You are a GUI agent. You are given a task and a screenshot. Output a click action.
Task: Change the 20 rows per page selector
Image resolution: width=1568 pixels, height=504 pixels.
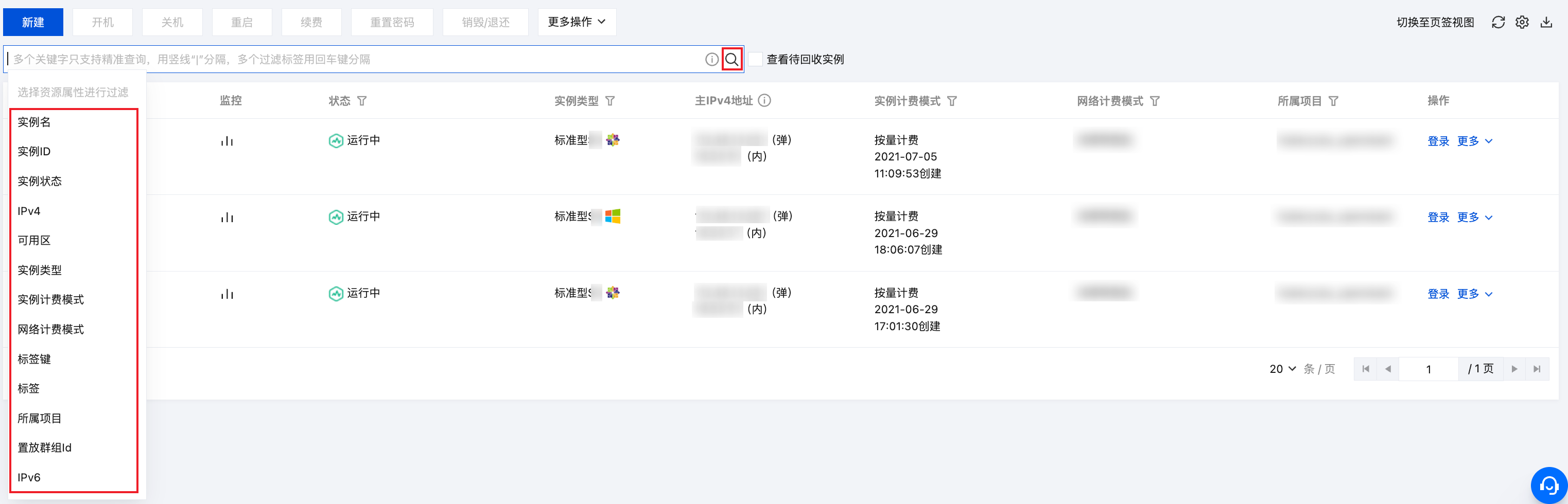click(1282, 369)
